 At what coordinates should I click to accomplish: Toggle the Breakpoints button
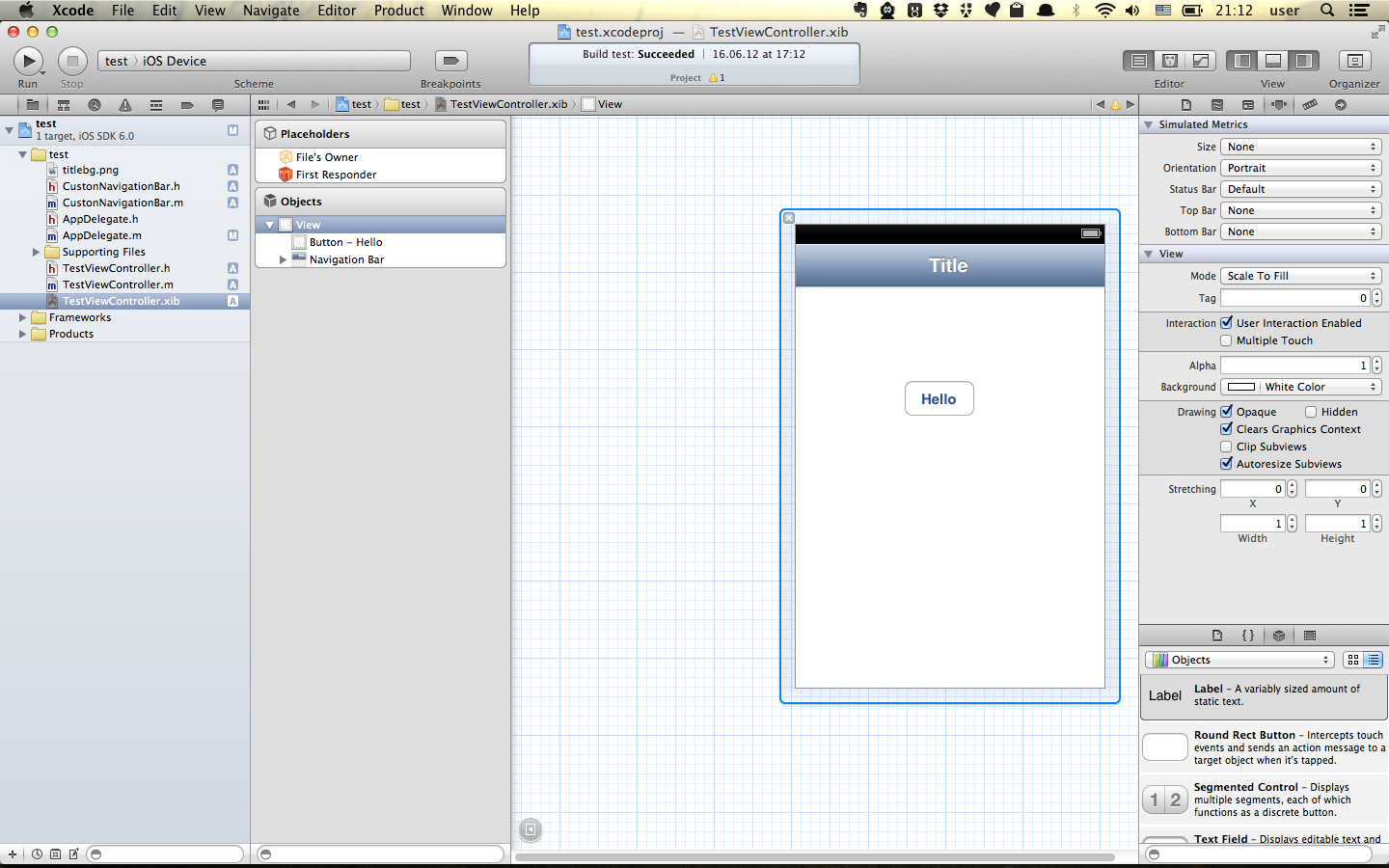(x=450, y=61)
